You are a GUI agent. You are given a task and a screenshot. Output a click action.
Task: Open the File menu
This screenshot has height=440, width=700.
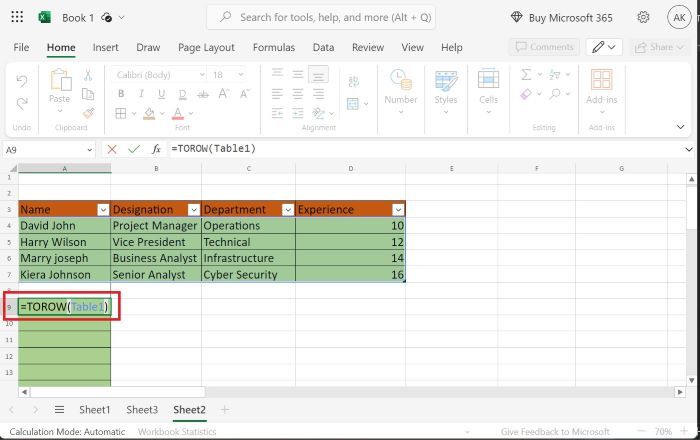(x=21, y=47)
